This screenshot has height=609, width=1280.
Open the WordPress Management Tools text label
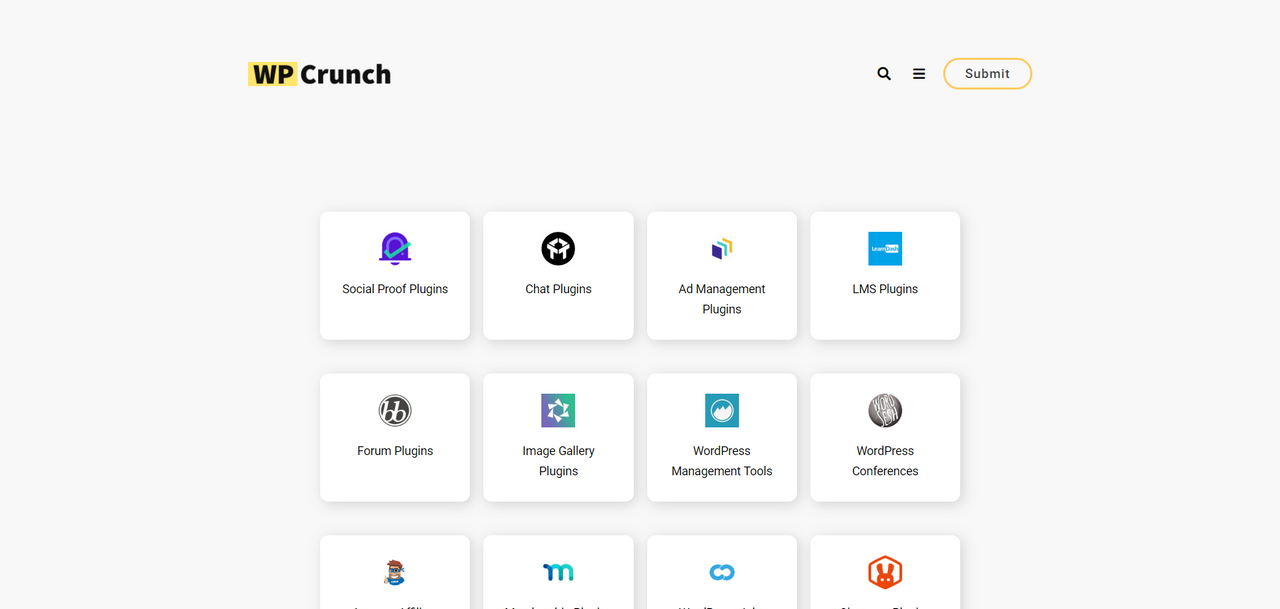(722, 461)
